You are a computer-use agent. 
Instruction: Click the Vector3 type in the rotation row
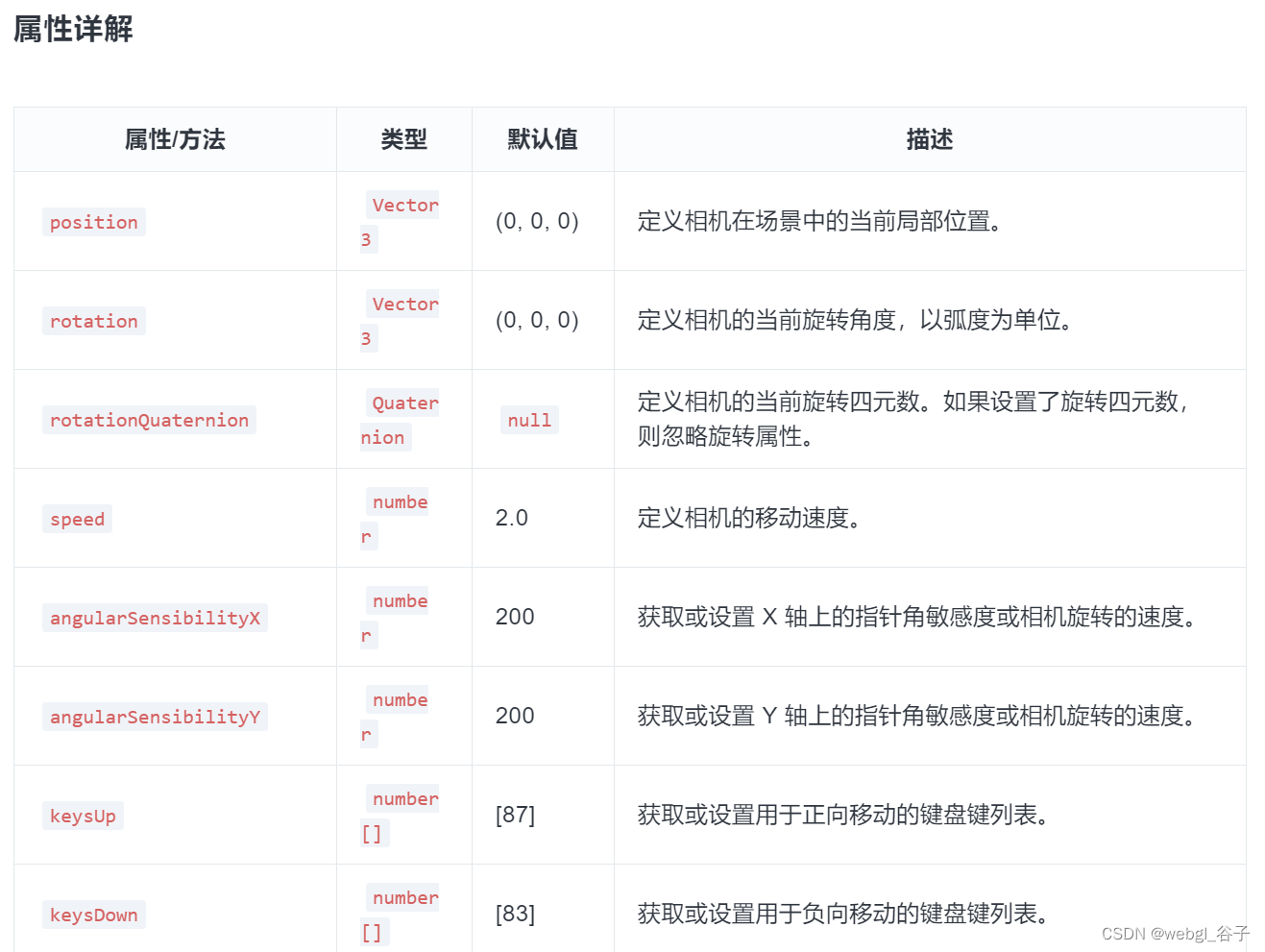click(x=400, y=321)
